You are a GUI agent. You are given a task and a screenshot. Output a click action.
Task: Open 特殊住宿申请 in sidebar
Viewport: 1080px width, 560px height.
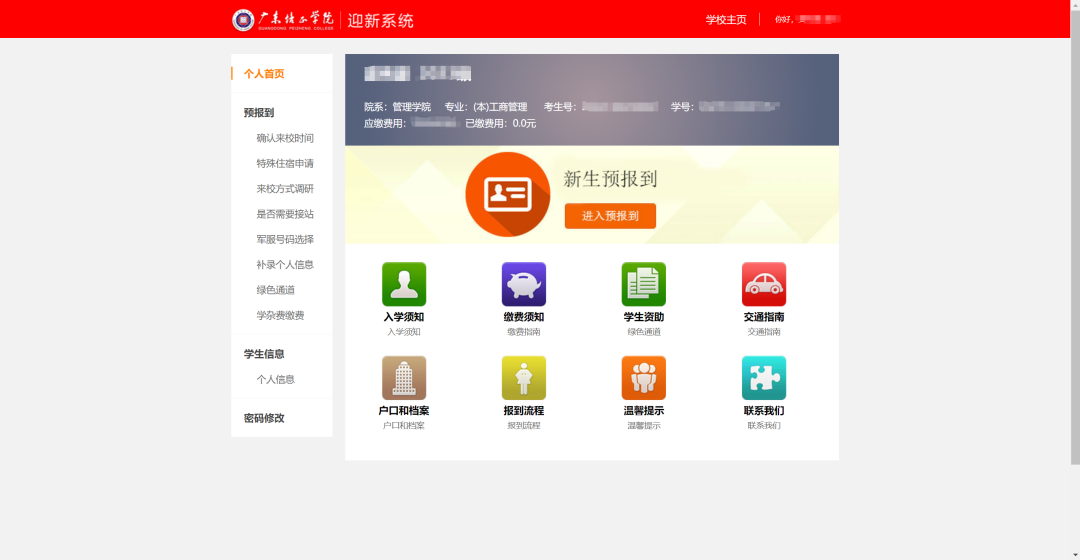click(x=285, y=163)
